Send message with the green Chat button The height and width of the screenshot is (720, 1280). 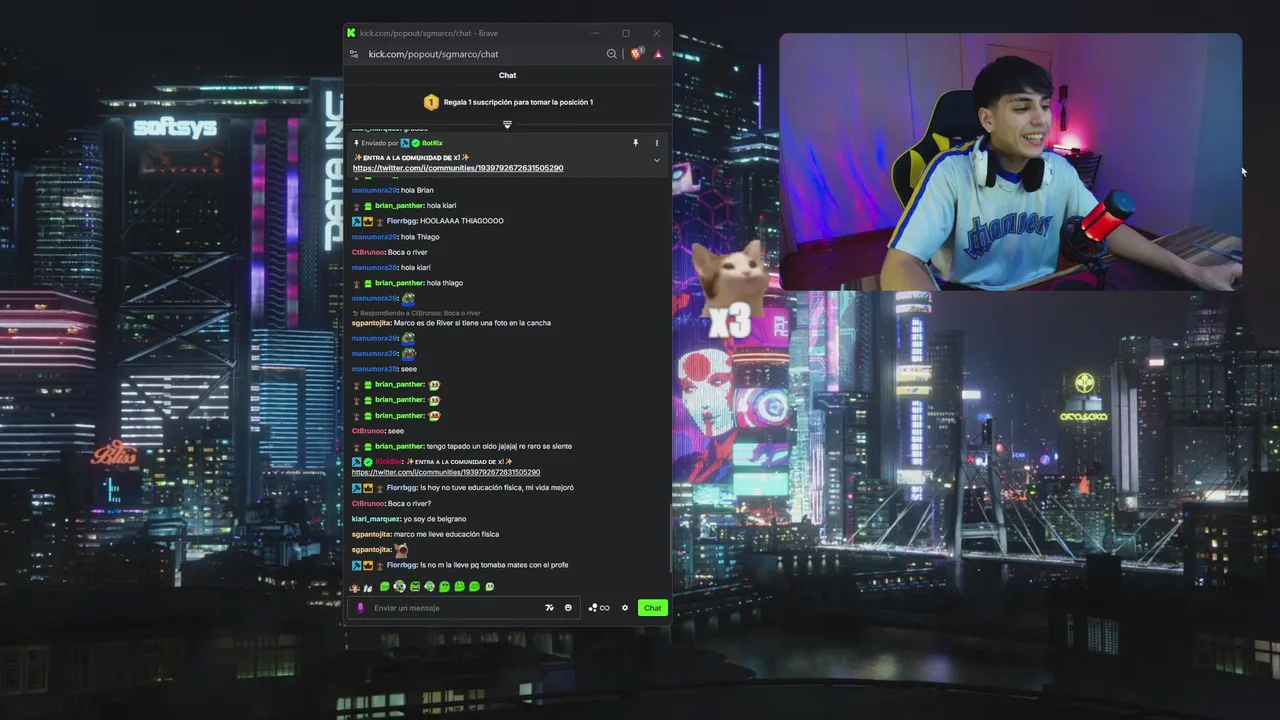(x=653, y=608)
